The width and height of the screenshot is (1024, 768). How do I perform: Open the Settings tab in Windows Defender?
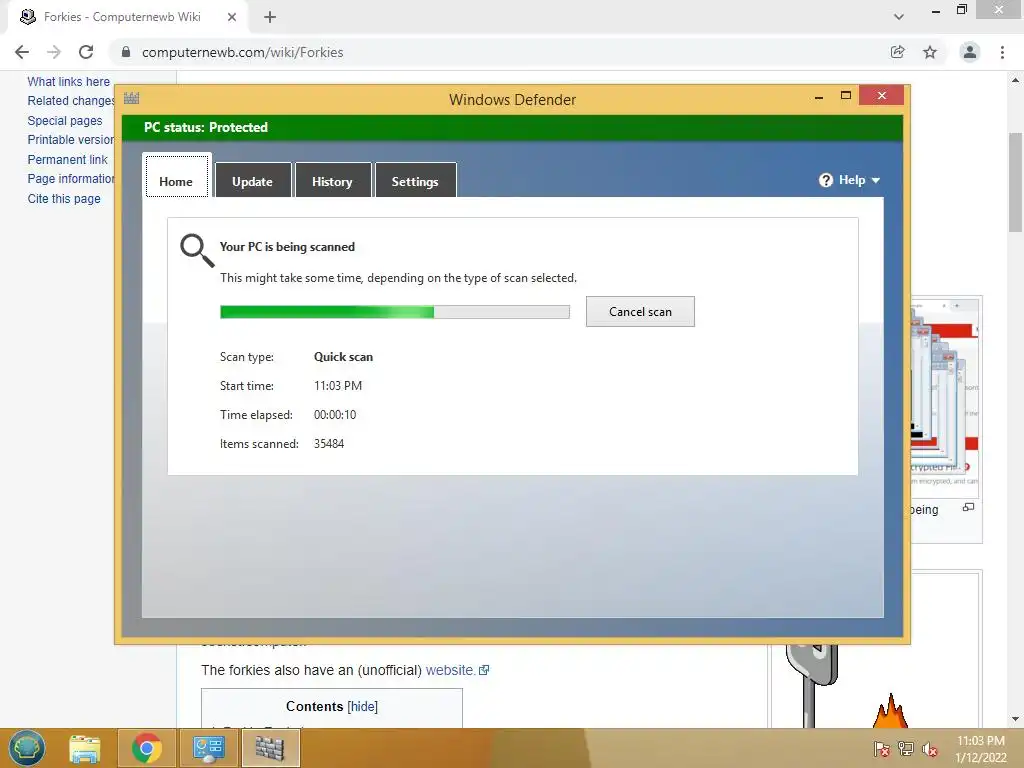coord(415,181)
